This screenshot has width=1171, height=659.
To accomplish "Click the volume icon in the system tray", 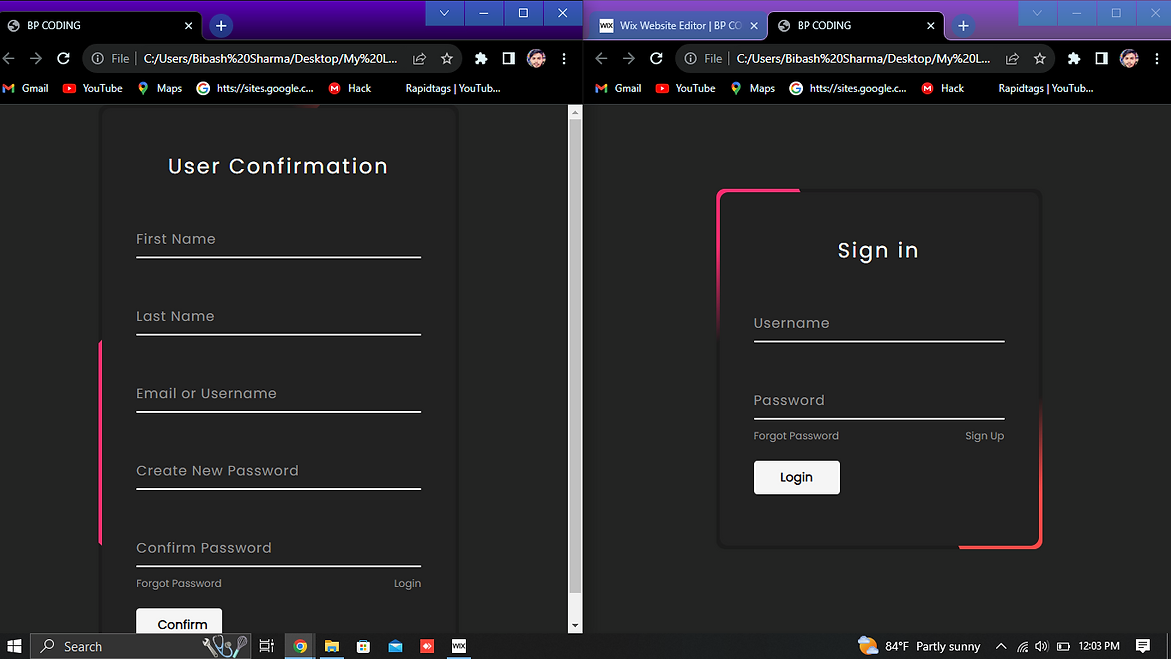I will pos(1041,646).
